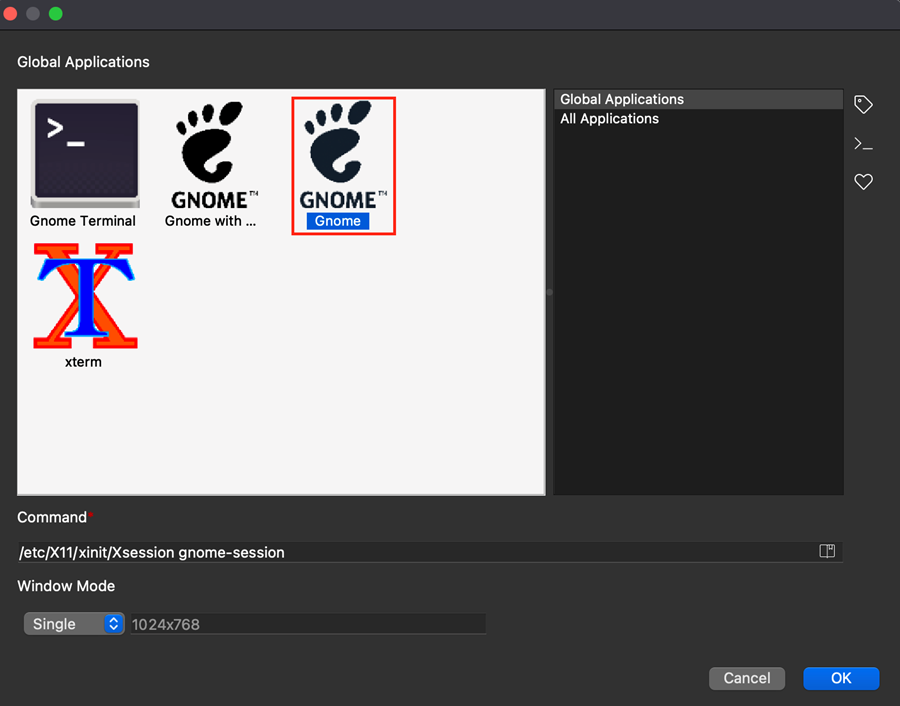Click the splitter handle between the panes

(549, 292)
